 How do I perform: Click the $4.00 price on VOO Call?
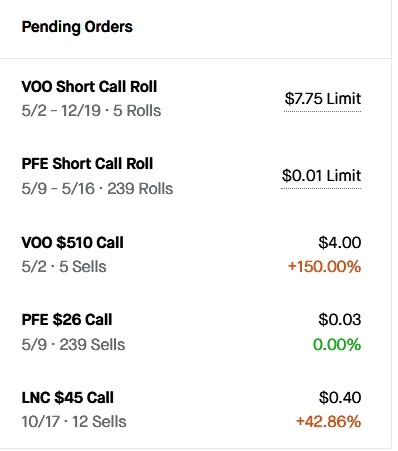click(x=340, y=242)
